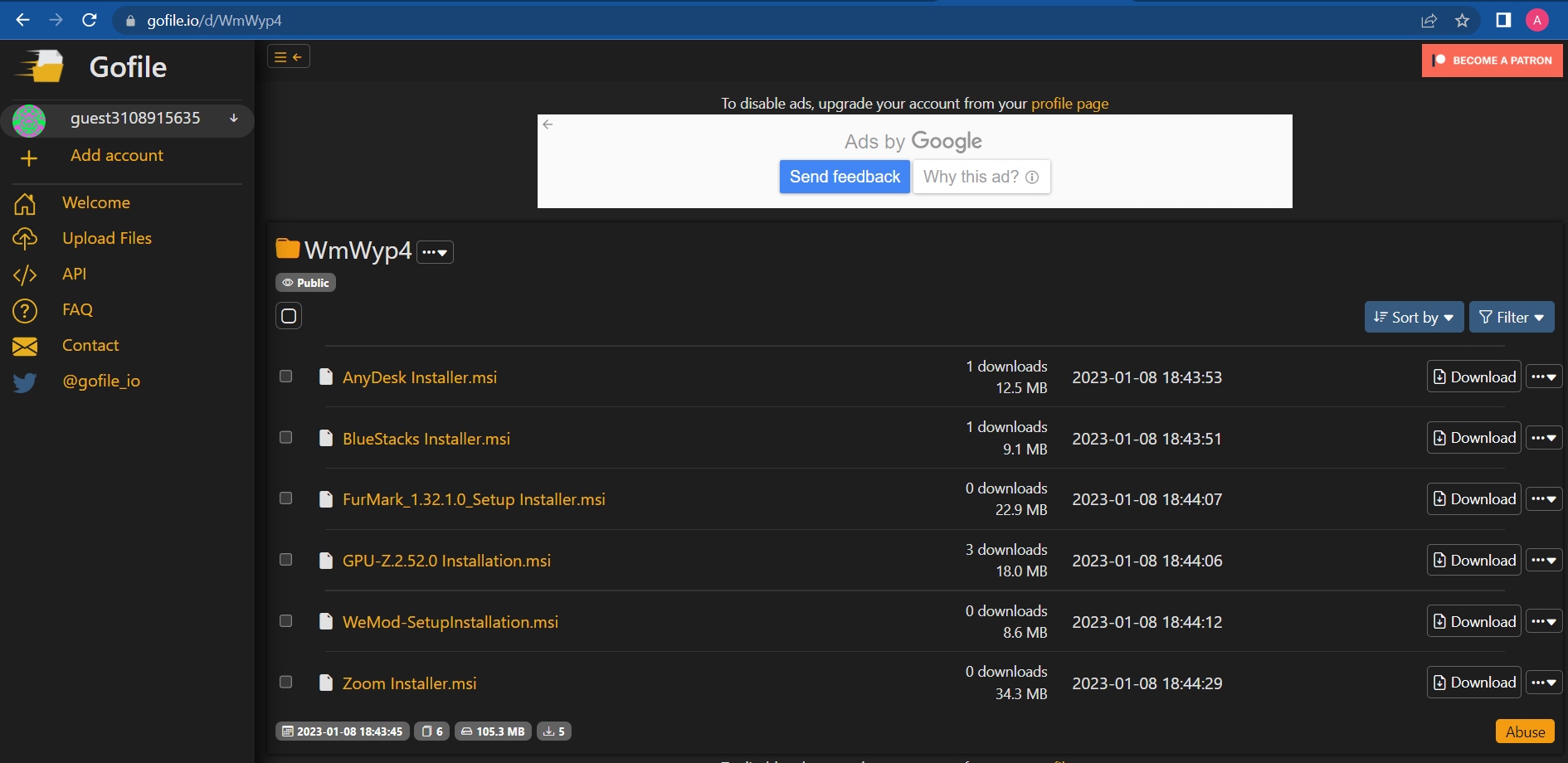Report the folder using the Abuse button
This screenshot has height=763, width=1568.
(x=1524, y=731)
